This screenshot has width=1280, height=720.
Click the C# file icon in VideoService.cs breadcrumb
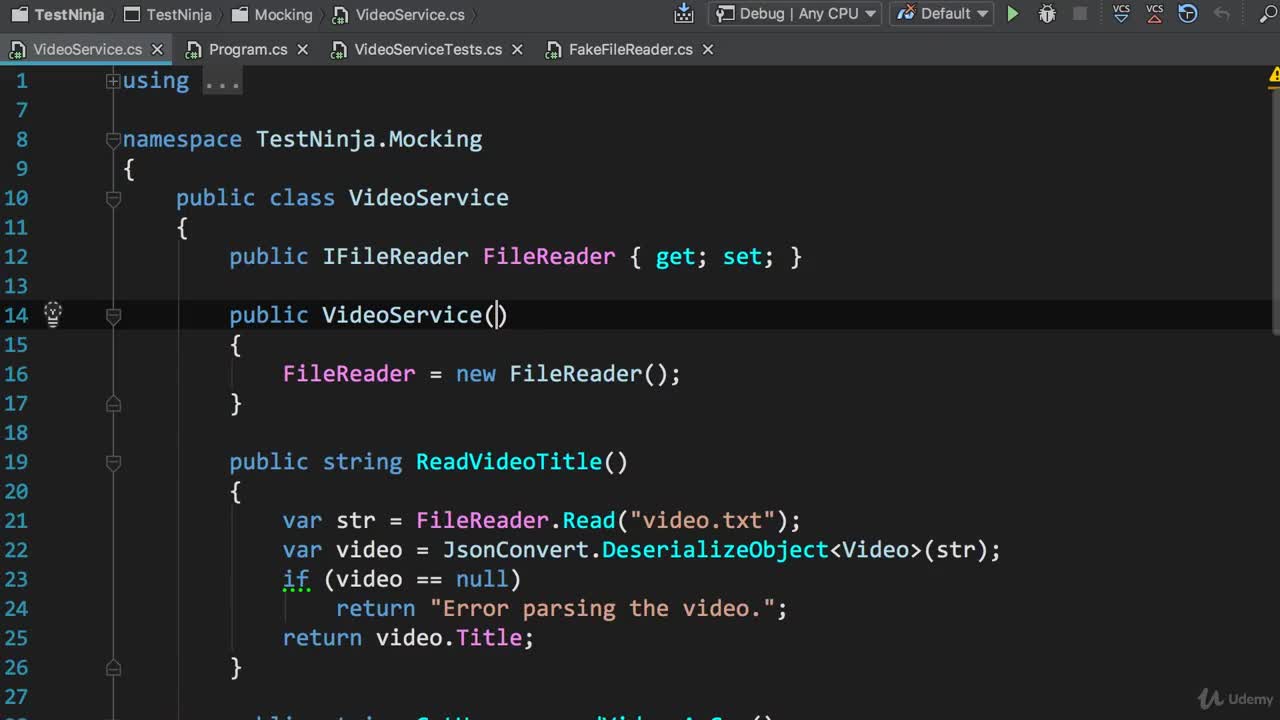point(341,15)
